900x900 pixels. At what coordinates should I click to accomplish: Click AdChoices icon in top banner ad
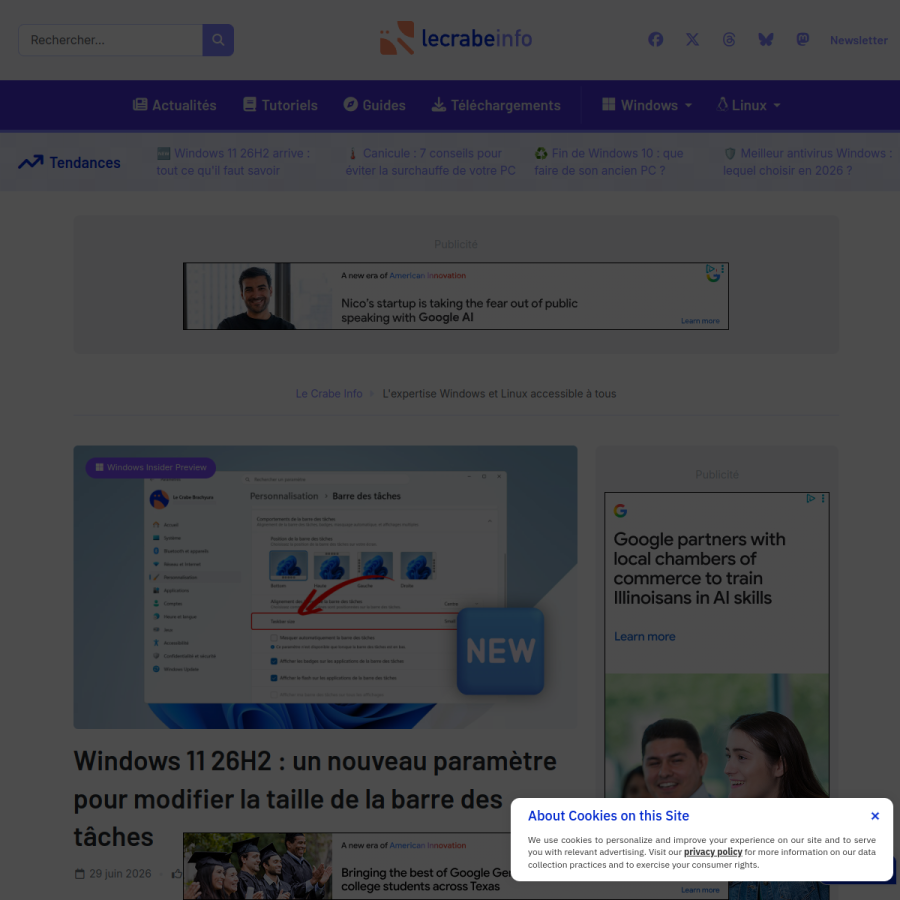click(711, 268)
